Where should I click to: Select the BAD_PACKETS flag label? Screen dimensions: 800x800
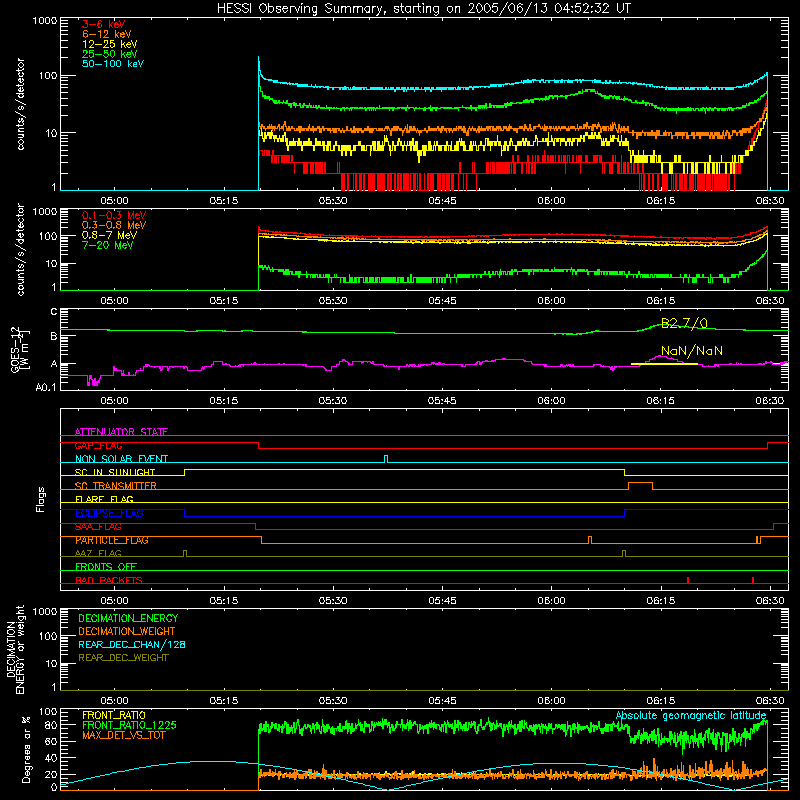pos(109,580)
